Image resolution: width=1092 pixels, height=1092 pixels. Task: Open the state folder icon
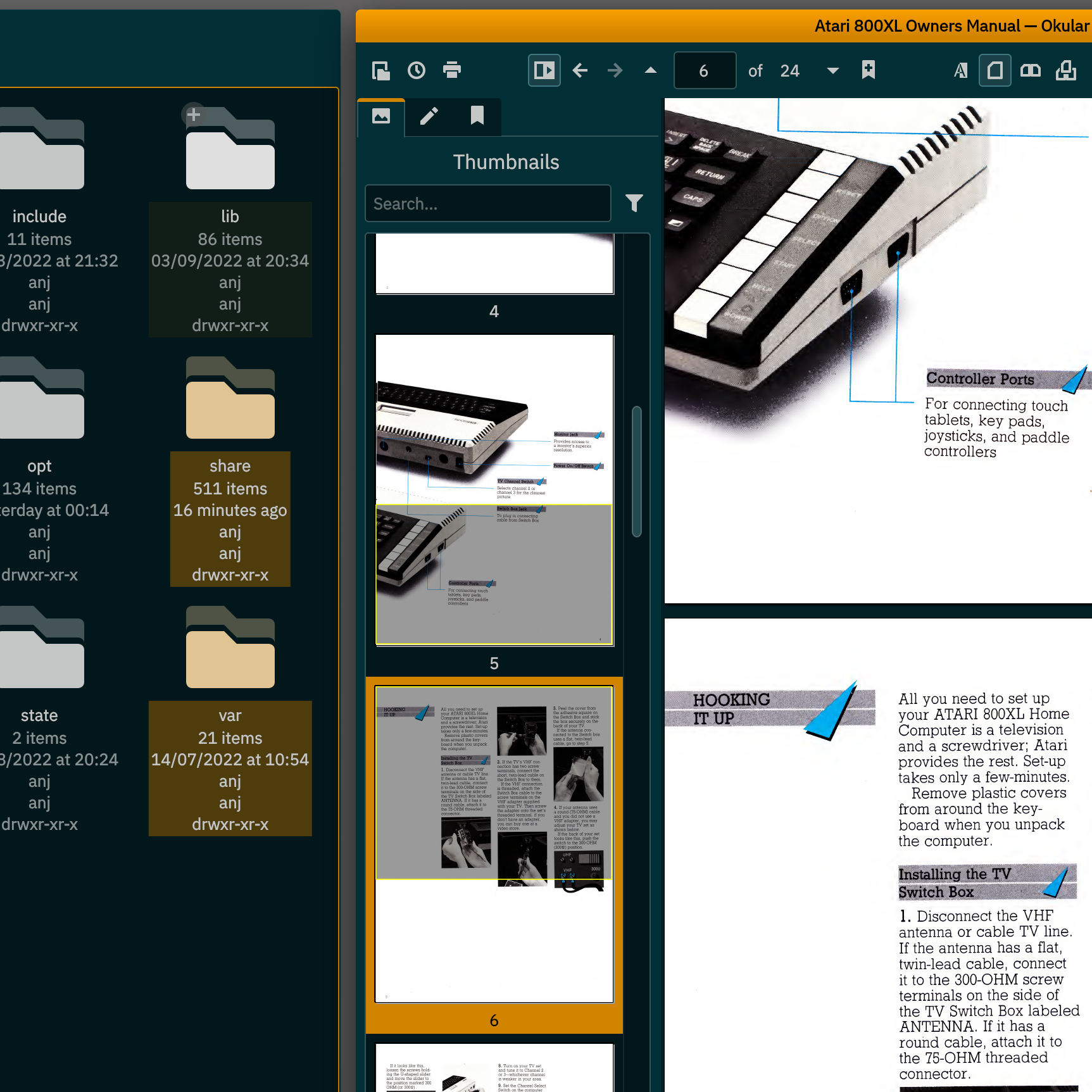(x=41, y=648)
